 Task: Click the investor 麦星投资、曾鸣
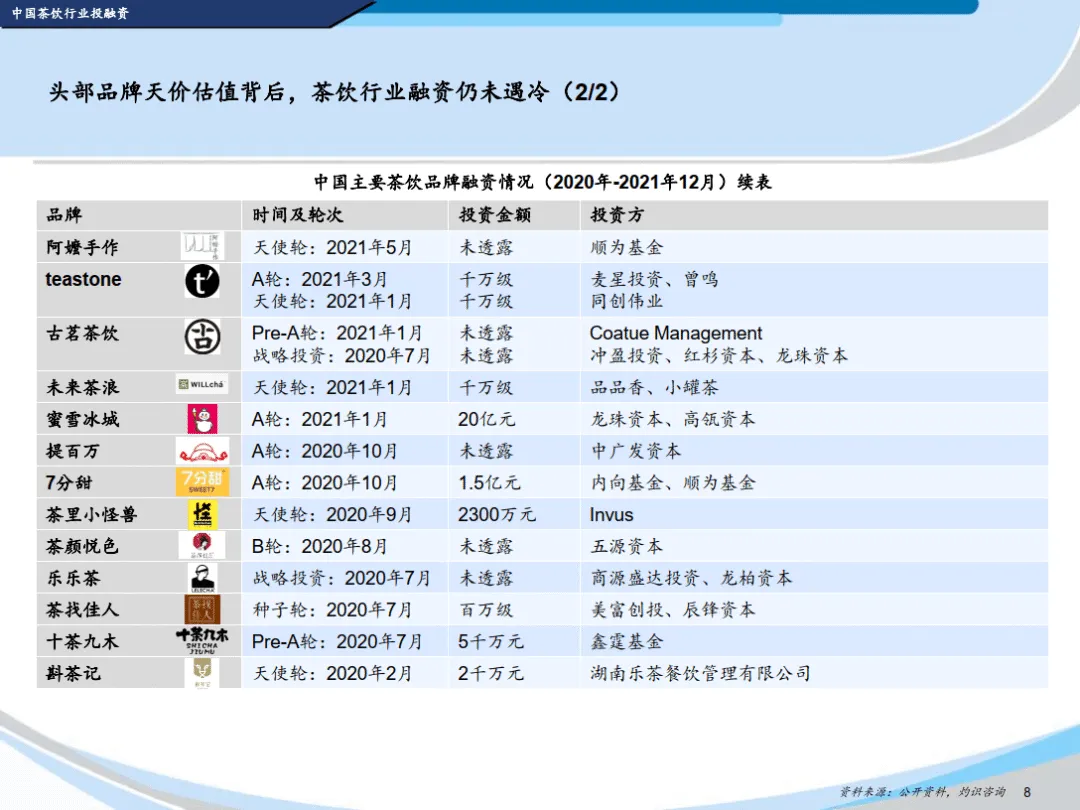tap(654, 279)
